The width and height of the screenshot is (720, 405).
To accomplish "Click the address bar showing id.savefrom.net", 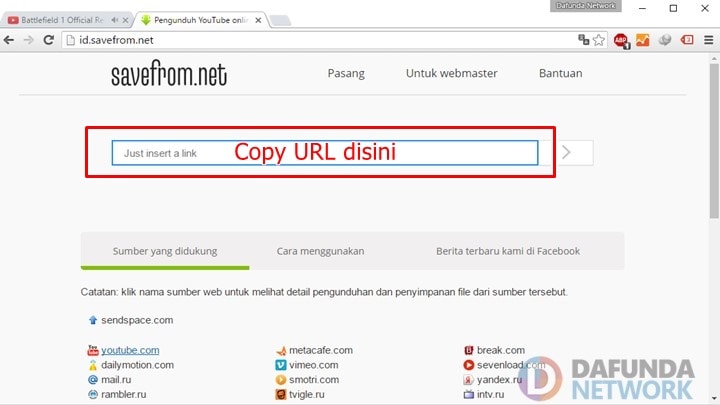I will click(x=300, y=40).
